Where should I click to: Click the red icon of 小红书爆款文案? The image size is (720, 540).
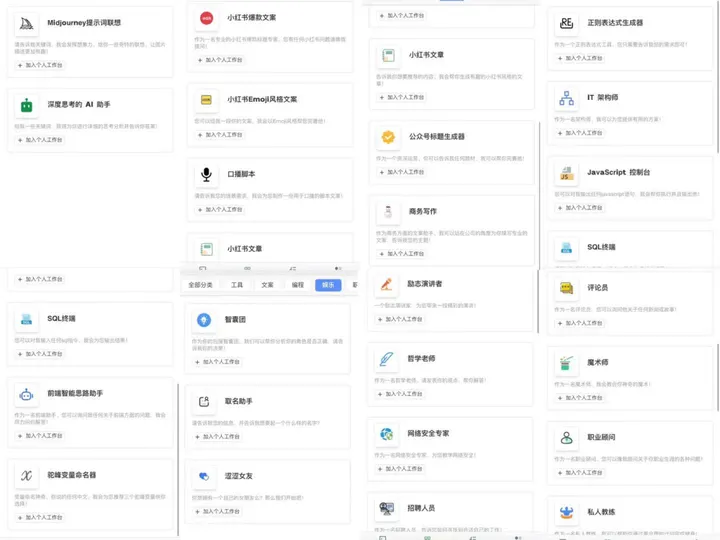[207, 18]
